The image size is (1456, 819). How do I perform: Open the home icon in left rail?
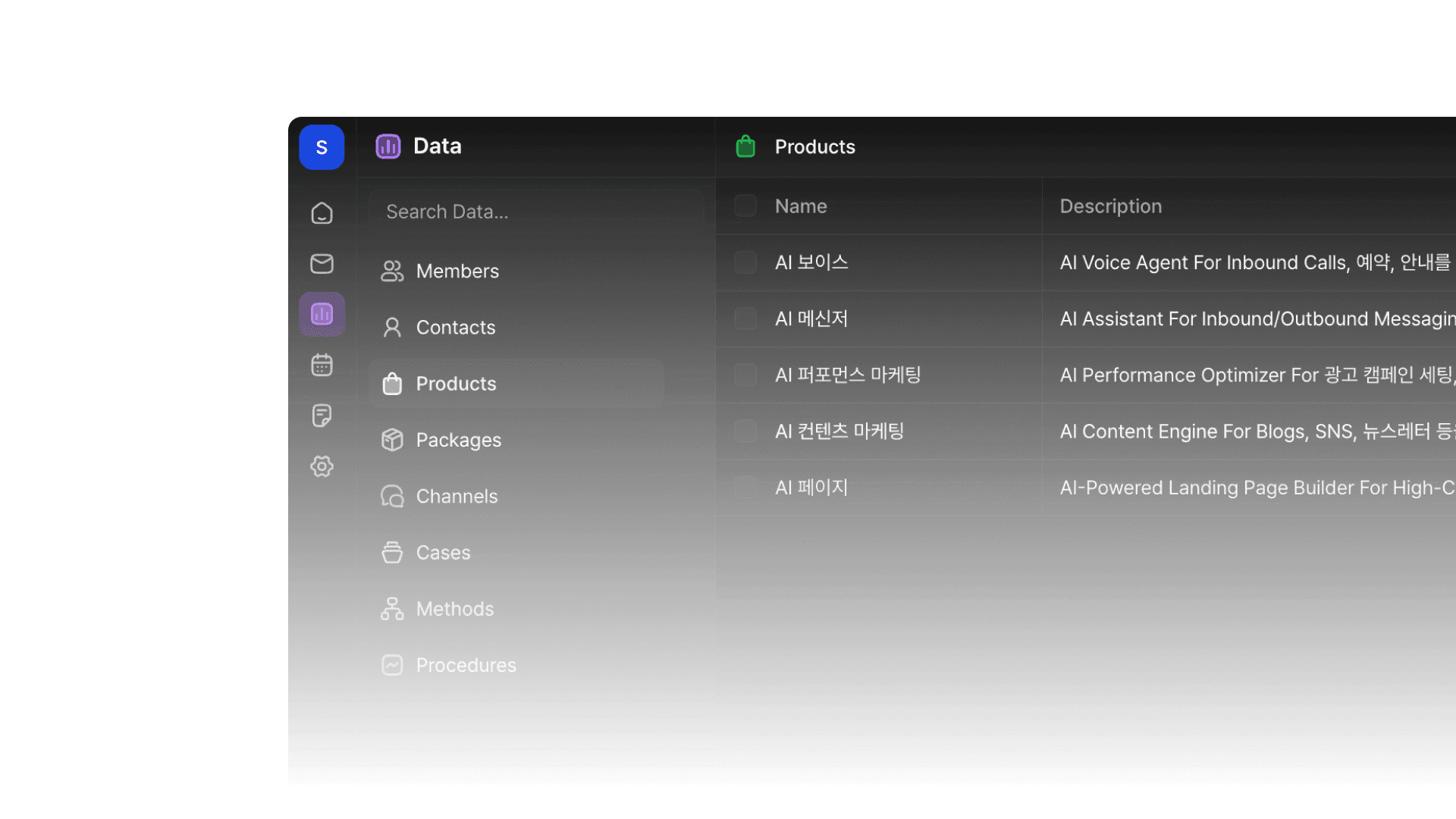322,213
